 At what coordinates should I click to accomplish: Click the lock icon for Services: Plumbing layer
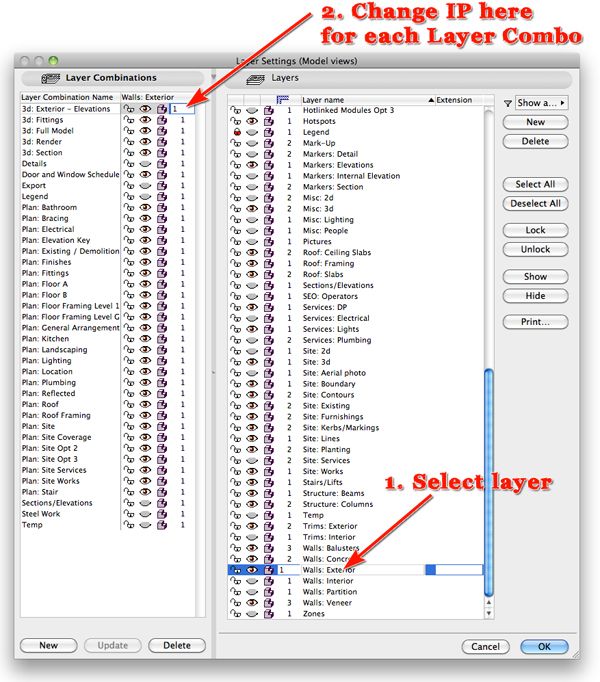235,340
